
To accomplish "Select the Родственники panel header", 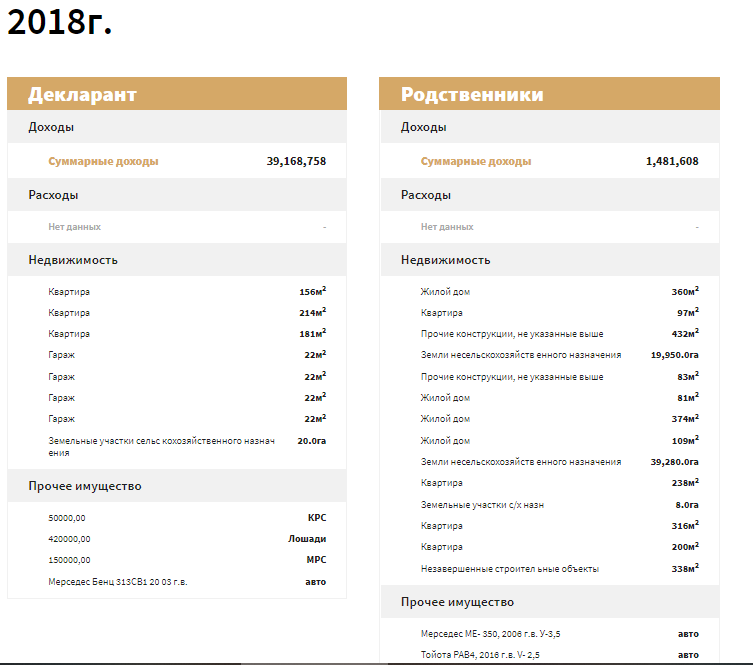I will pos(472,95).
